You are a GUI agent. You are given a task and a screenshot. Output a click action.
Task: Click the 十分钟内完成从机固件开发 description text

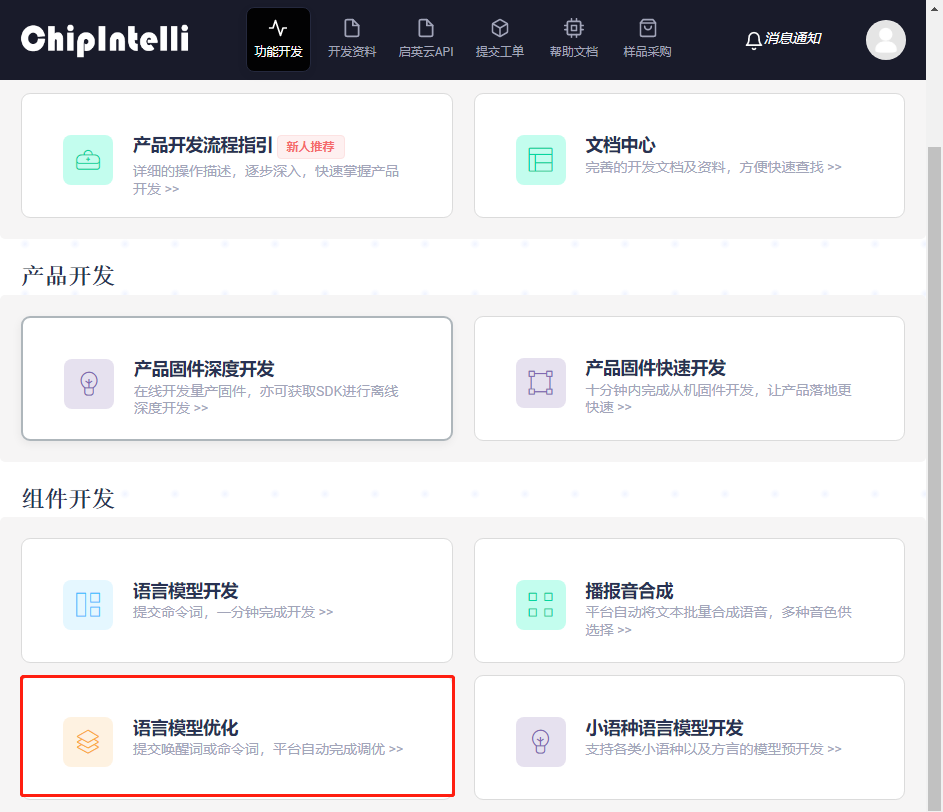[x=719, y=399]
